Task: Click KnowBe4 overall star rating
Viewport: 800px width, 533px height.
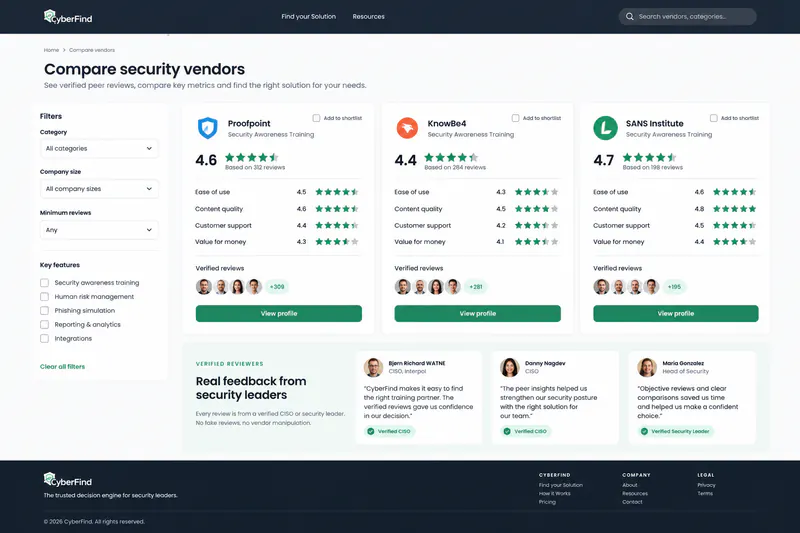Action: tap(451, 157)
